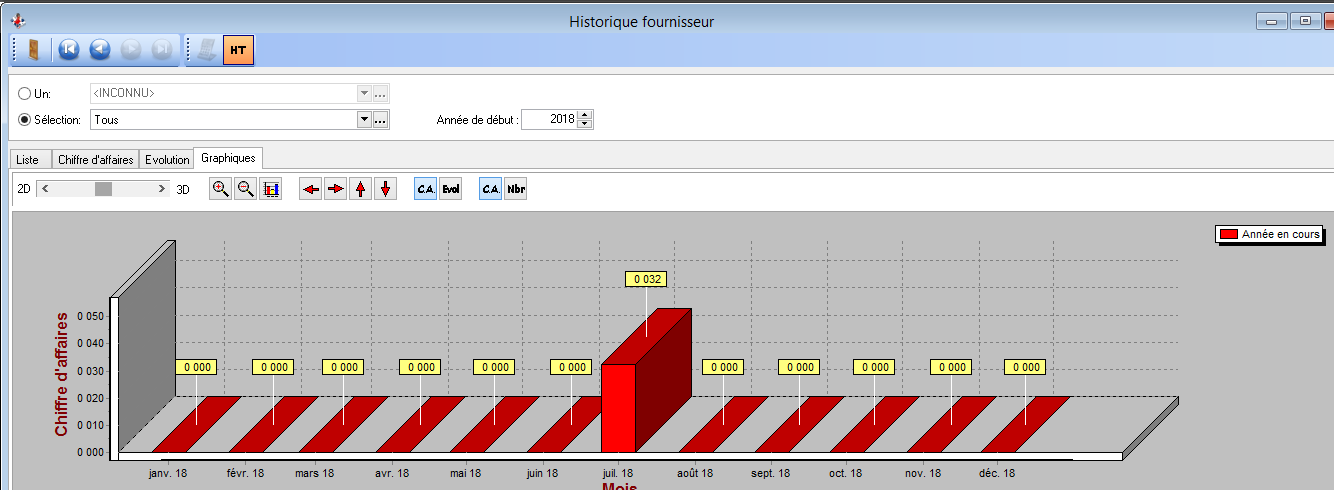
Task: Move chart right with red arrow
Action: (336, 189)
